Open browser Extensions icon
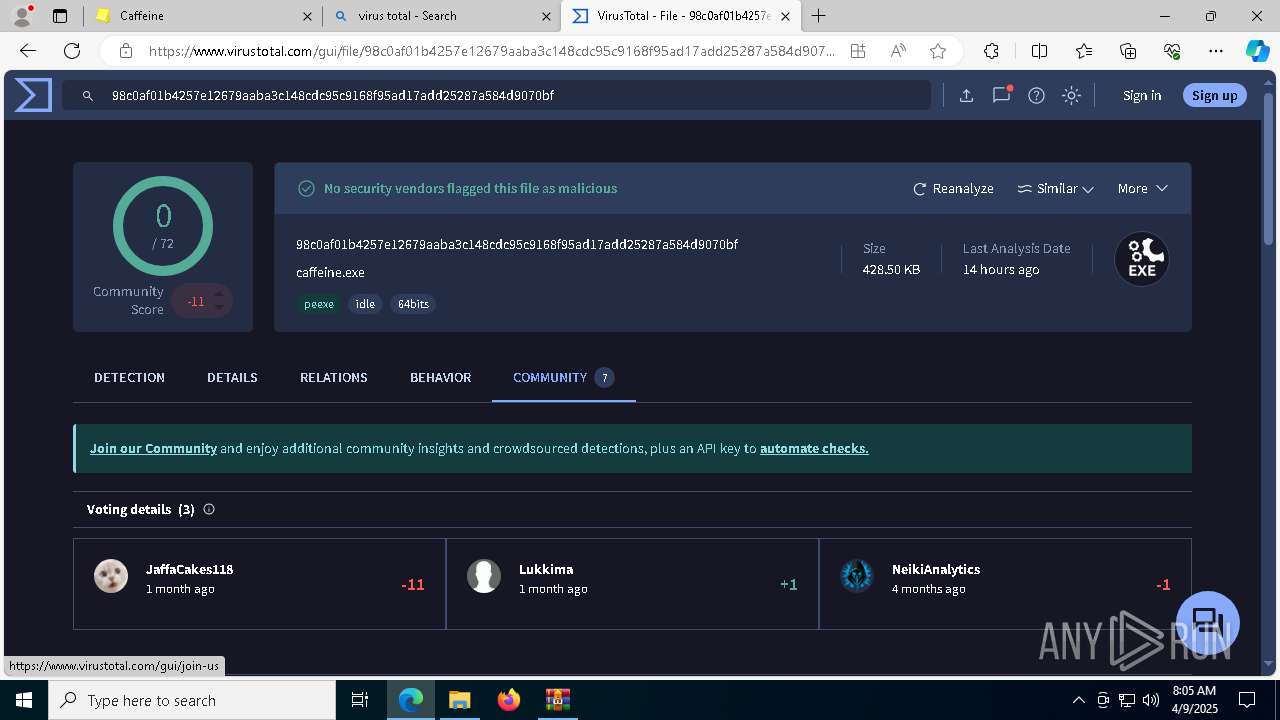Viewport: 1280px width, 720px height. click(x=991, y=51)
